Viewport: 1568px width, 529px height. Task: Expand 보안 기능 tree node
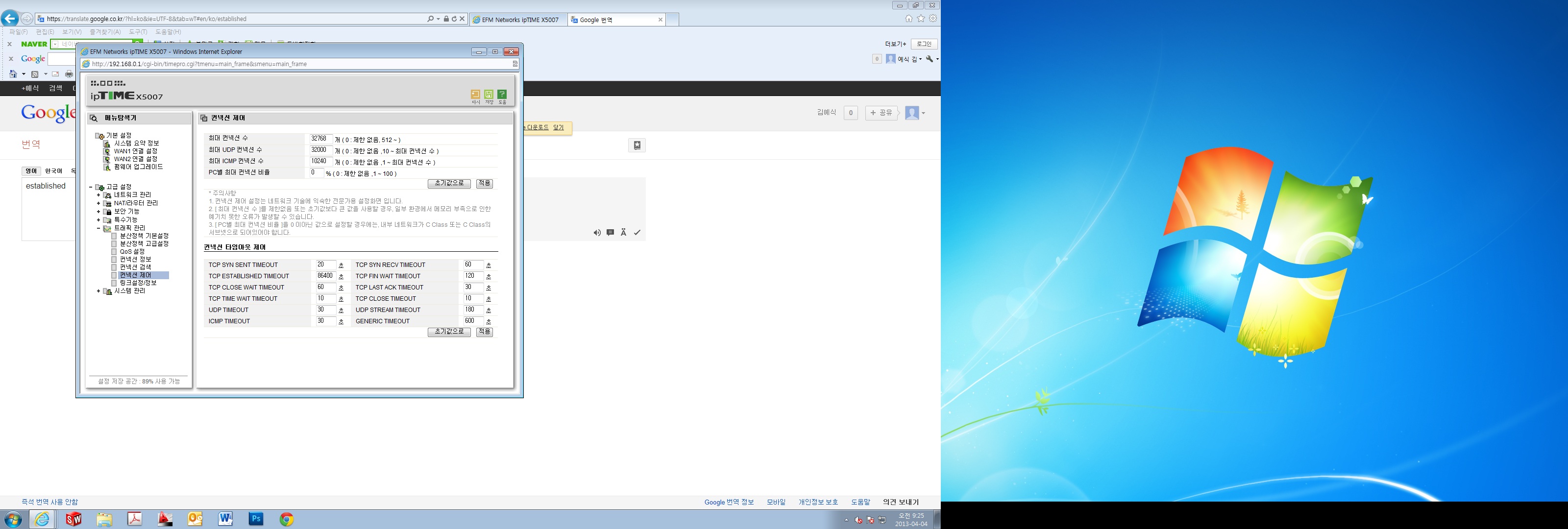pos(98,212)
